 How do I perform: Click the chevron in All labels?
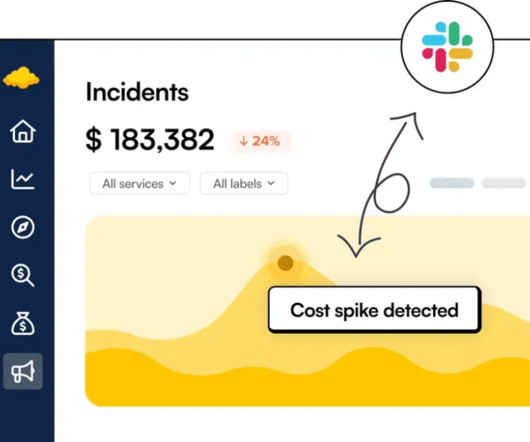click(x=271, y=183)
